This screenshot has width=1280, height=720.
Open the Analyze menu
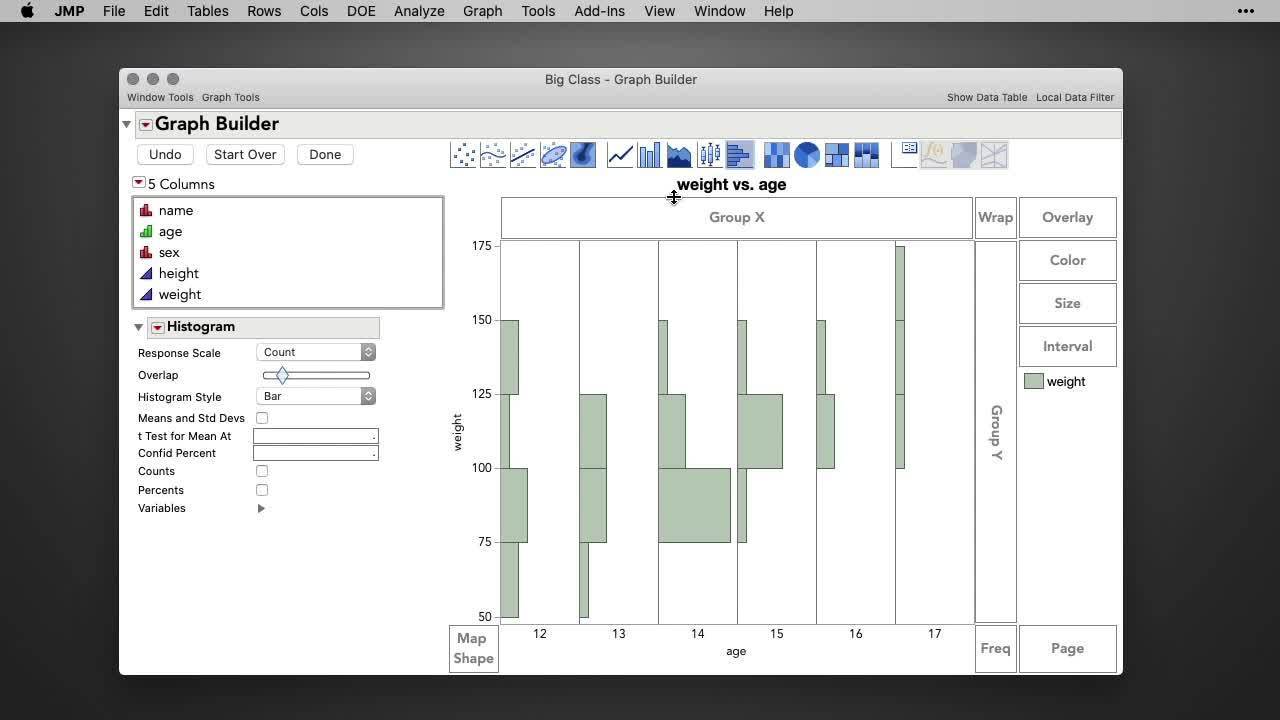(419, 11)
